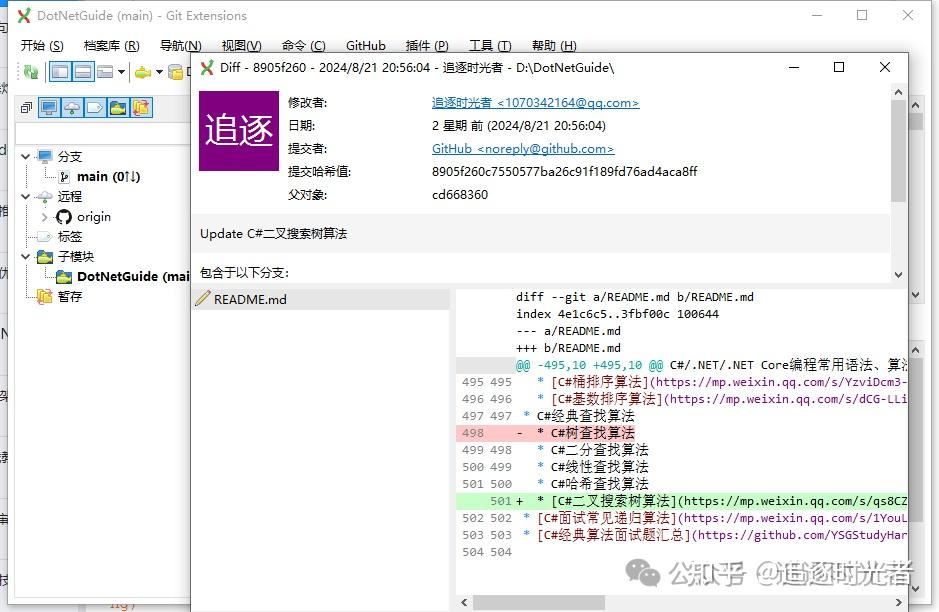Click the Git Extensions logo in Diff titlebar
This screenshot has height=612, width=939.
pos(207,68)
